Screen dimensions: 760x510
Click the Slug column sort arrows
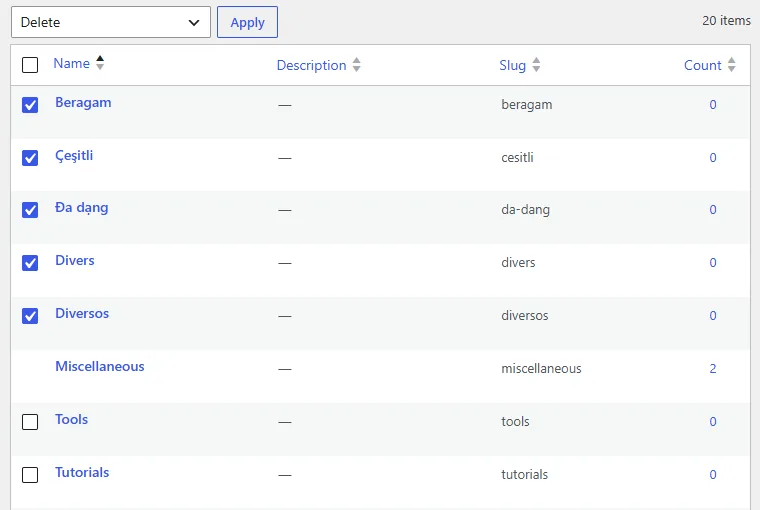coord(536,65)
